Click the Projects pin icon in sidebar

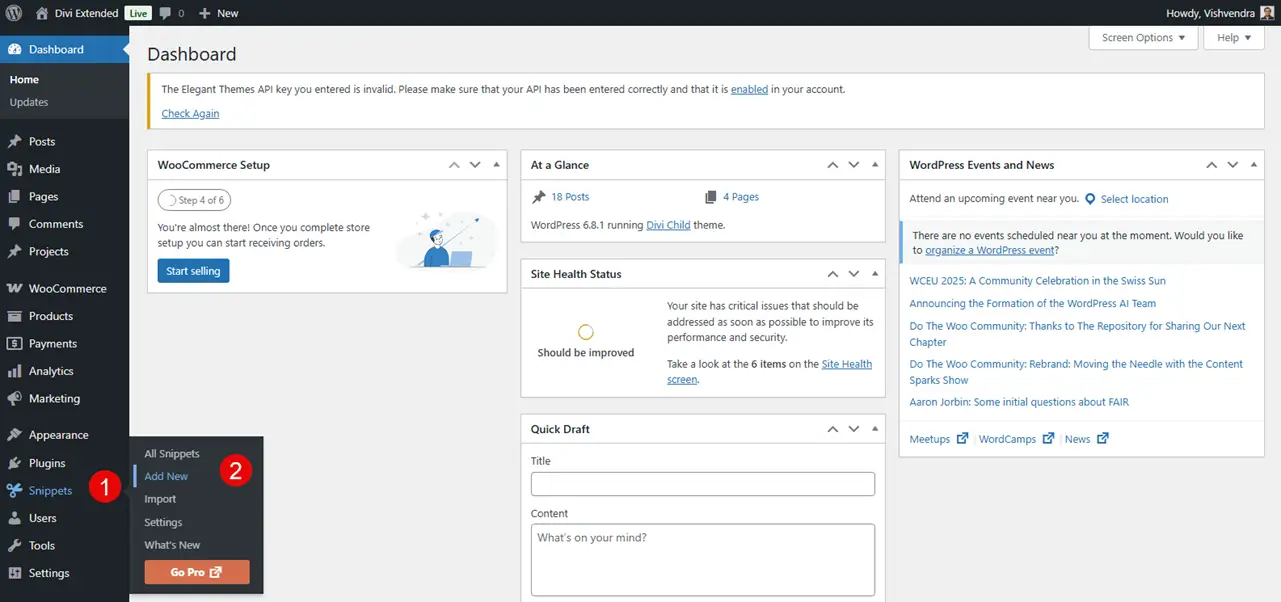(x=14, y=252)
